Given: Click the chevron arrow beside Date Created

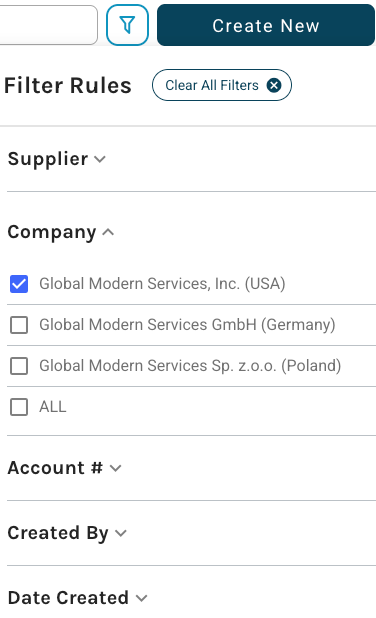Looking at the screenshot, I should click(x=141, y=598).
